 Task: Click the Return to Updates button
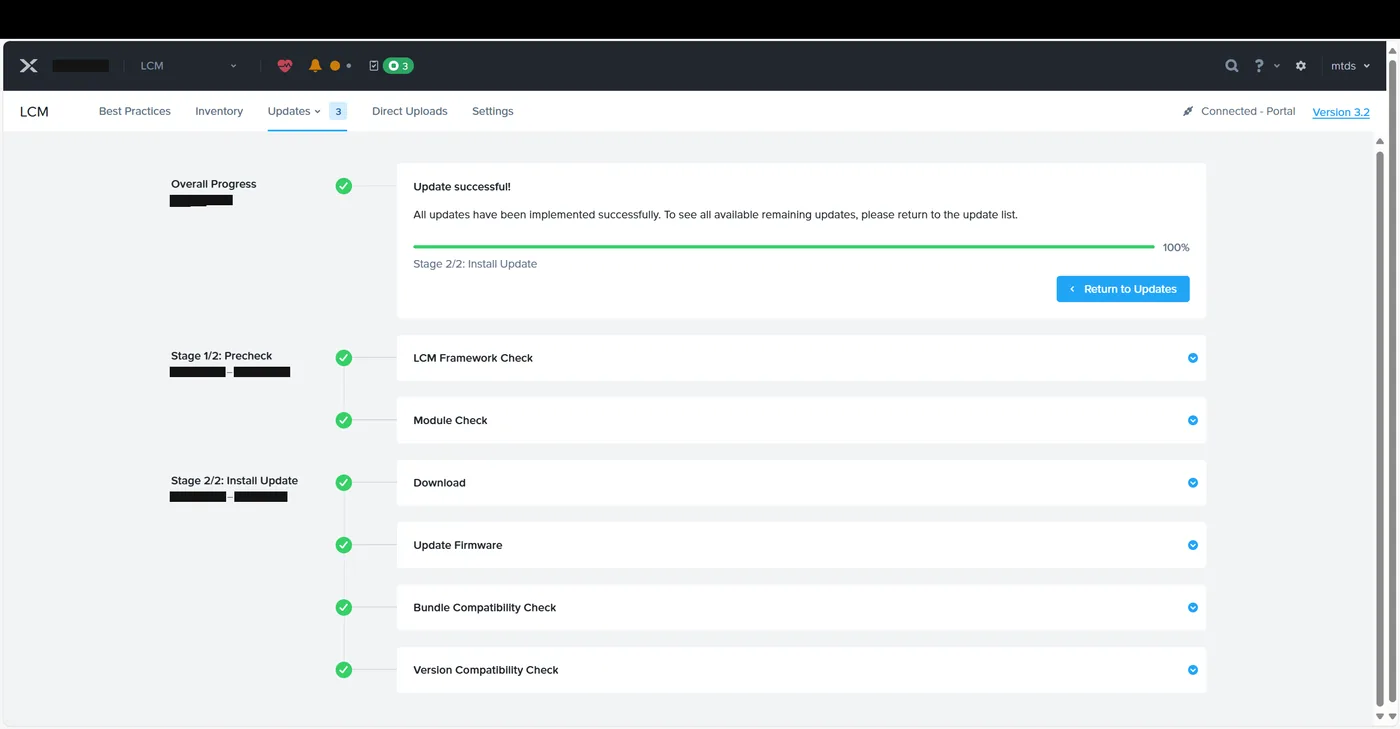point(1123,289)
